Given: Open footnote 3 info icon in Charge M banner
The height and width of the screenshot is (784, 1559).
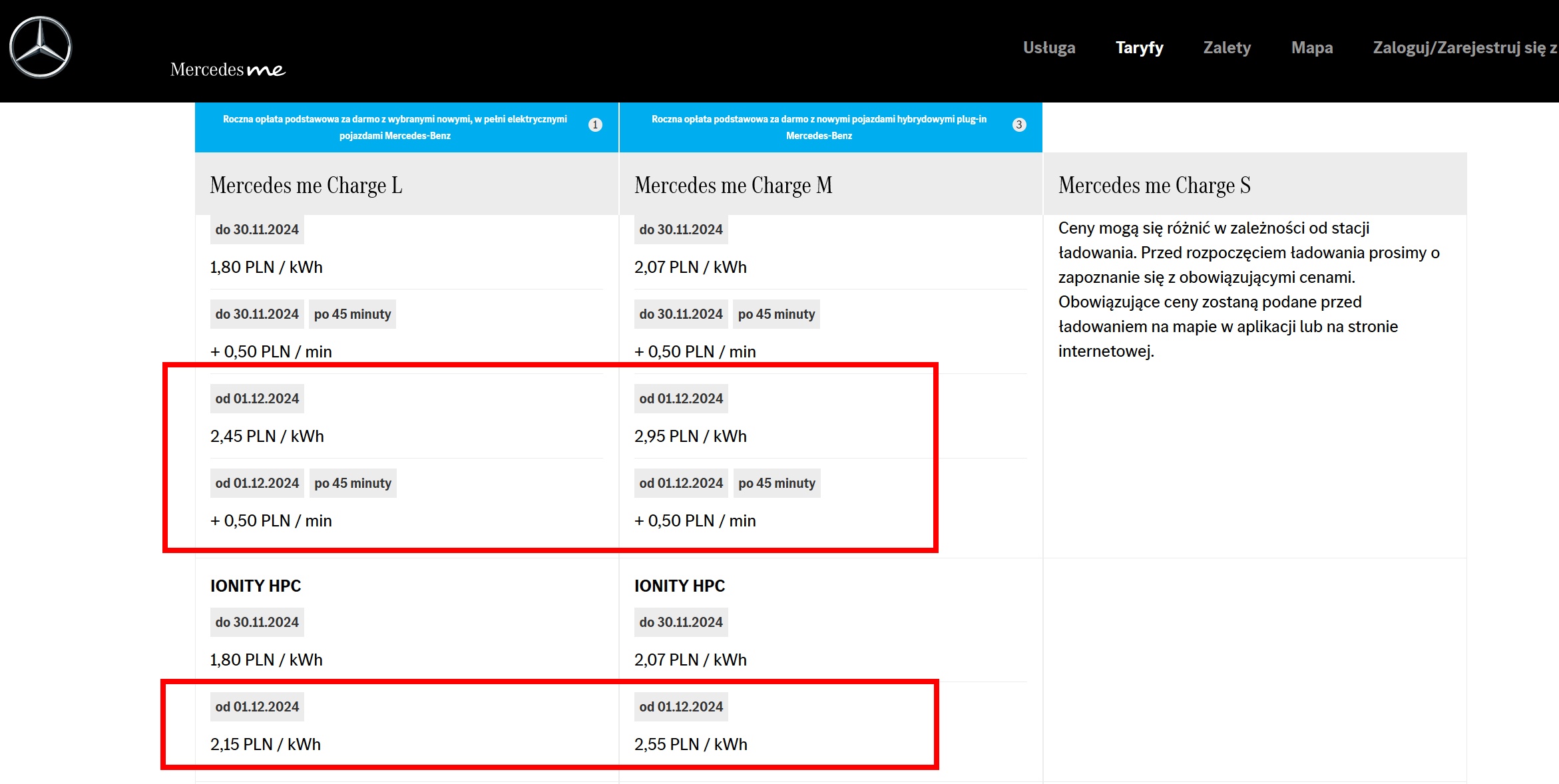Looking at the screenshot, I should pyautogui.click(x=1018, y=124).
